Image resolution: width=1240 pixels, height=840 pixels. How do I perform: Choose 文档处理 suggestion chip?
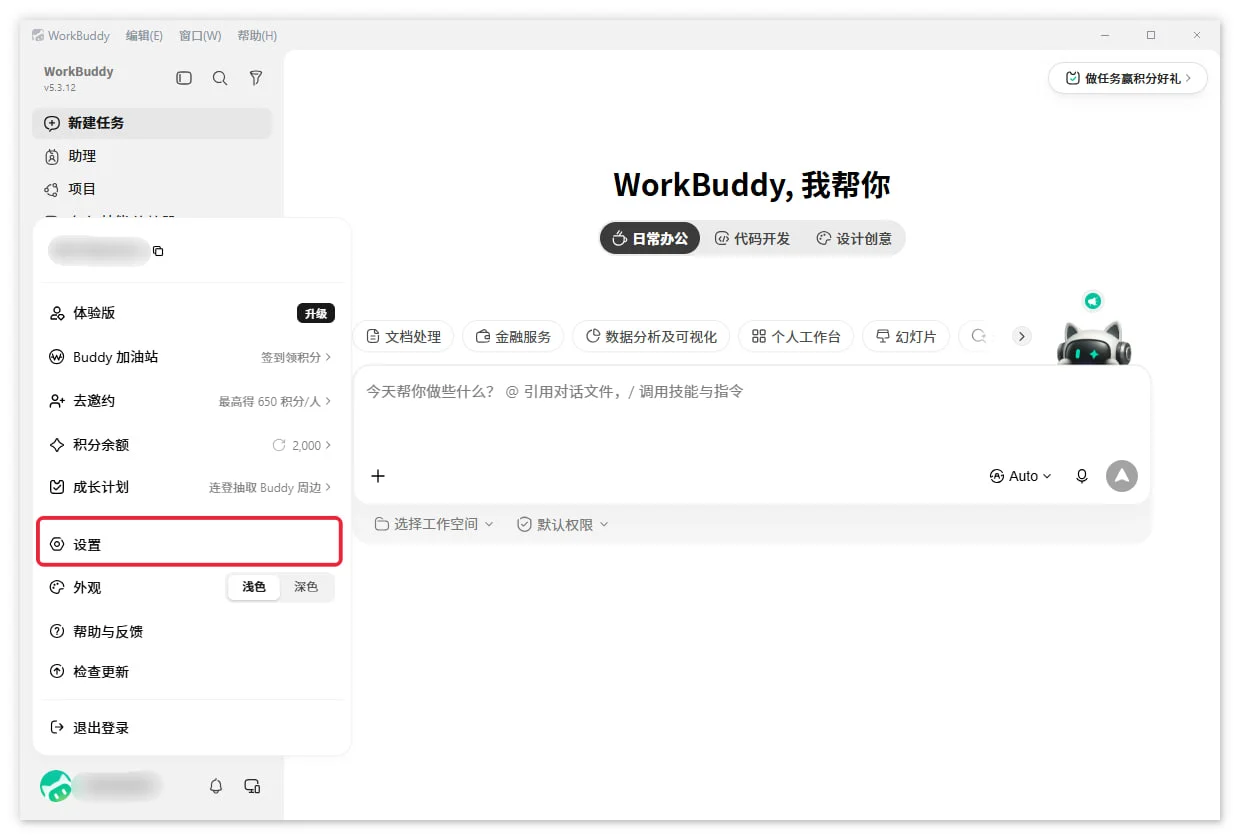pyautogui.click(x=404, y=336)
